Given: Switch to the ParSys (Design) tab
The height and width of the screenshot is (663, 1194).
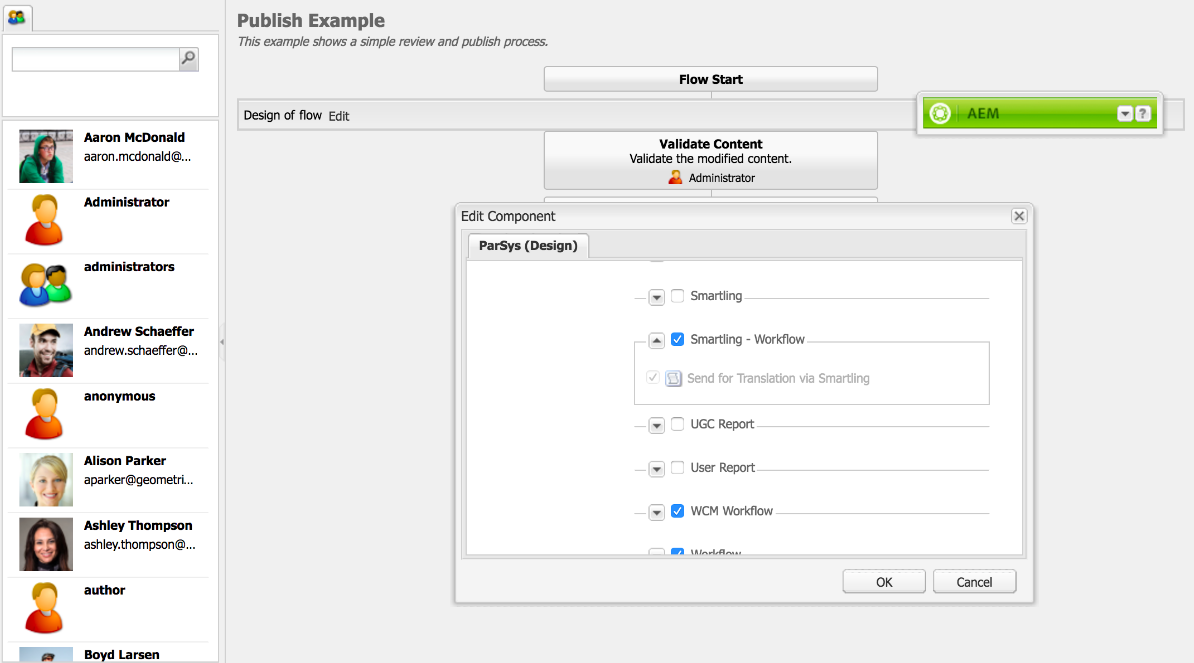Looking at the screenshot, I should tap(528, 245).
